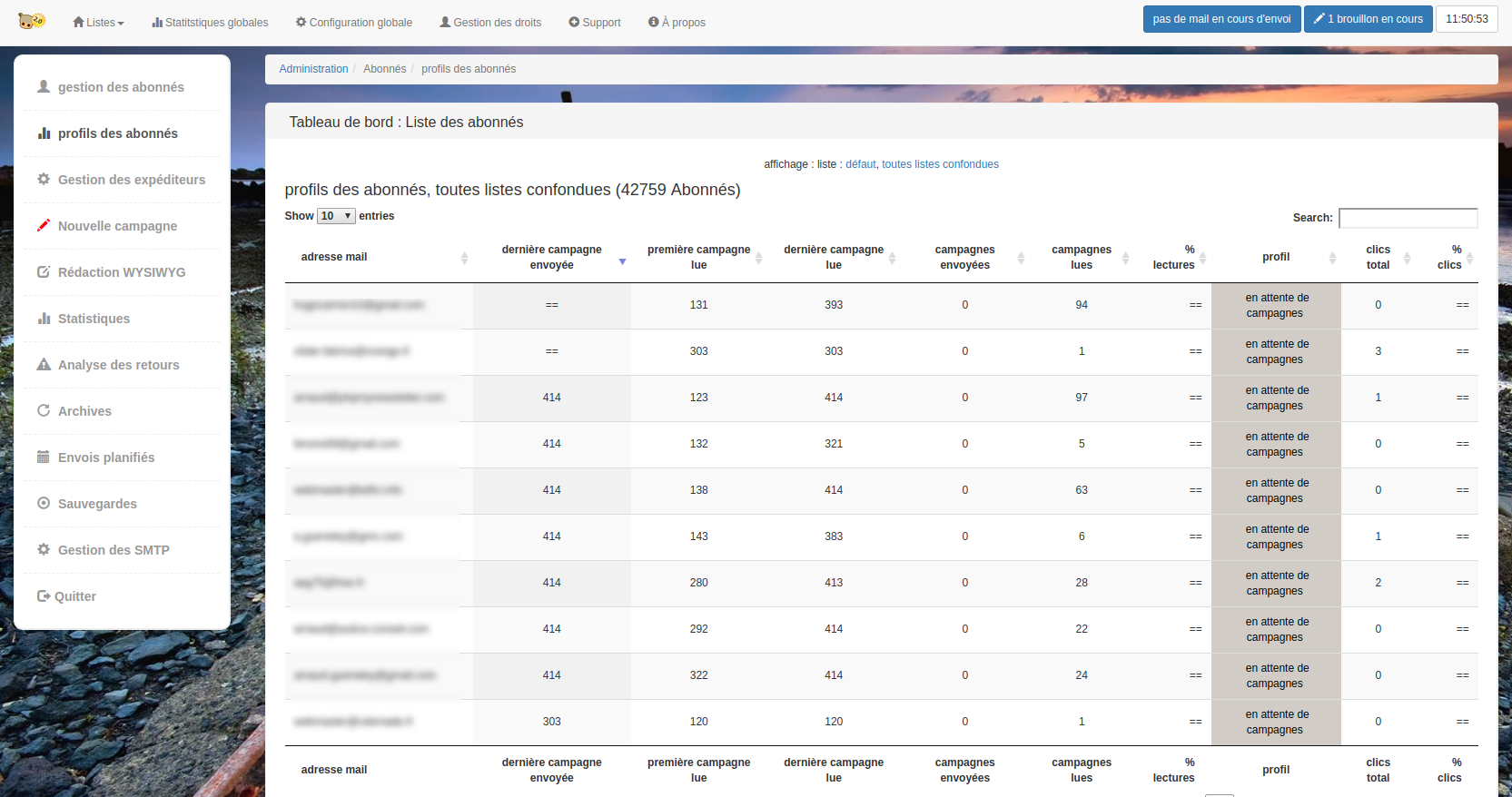Open Gestion des droits menu item
Image resolution: width=1512 pixels, height=797 pixels.
pyautogui.click(x=490, y=23)
